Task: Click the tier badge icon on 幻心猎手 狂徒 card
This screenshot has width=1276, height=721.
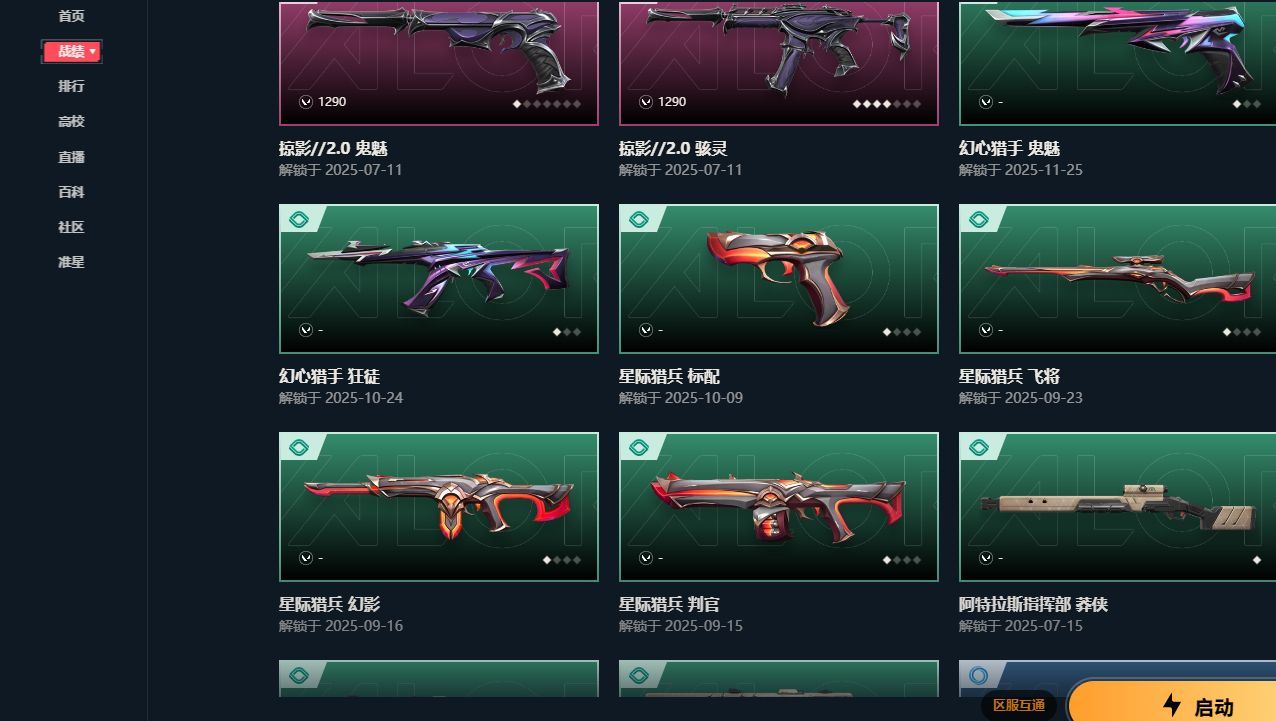Action: [x=297, y=219]
